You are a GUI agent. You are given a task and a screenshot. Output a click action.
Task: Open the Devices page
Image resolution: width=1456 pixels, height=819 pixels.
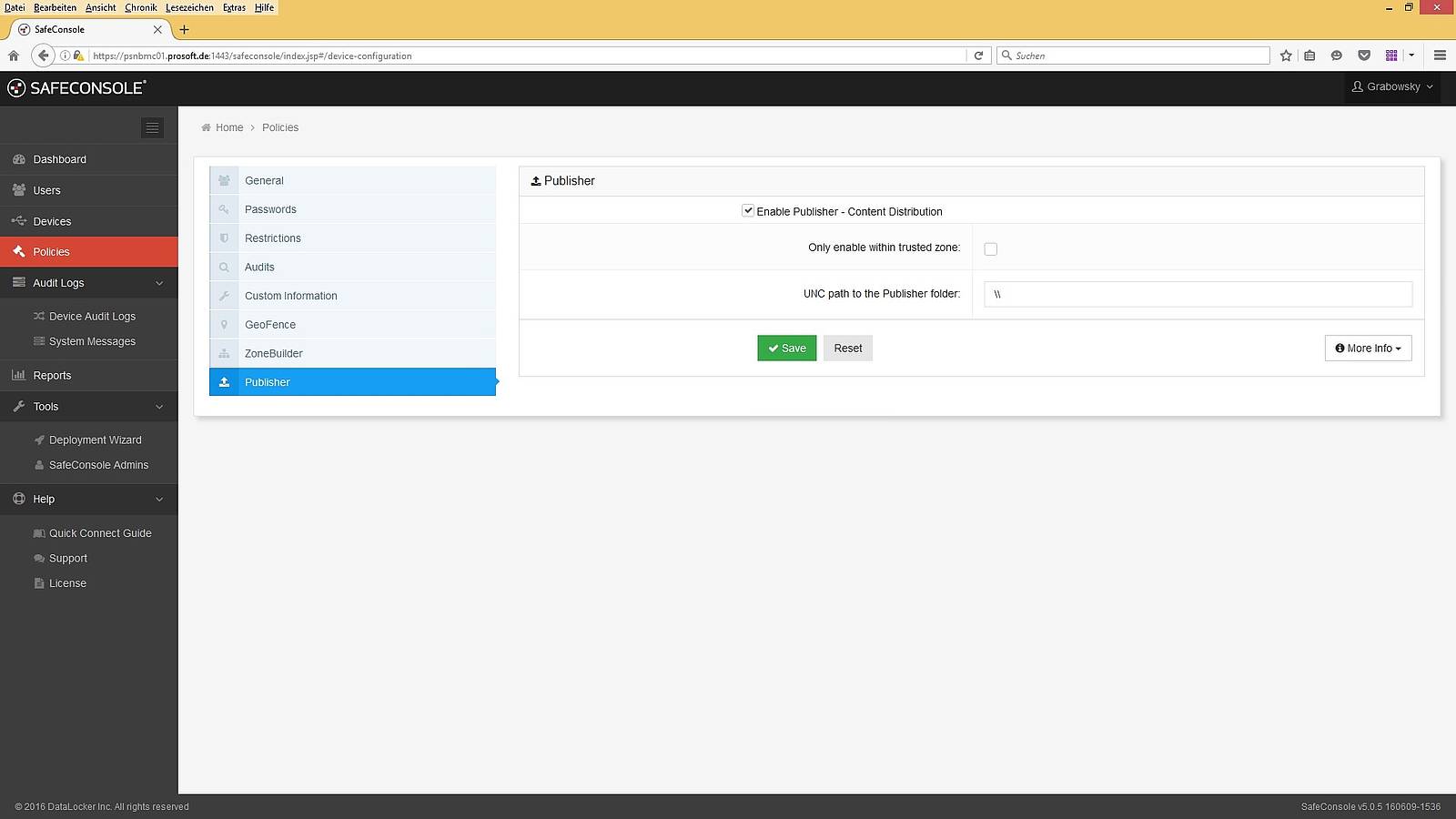pos(51,220)
